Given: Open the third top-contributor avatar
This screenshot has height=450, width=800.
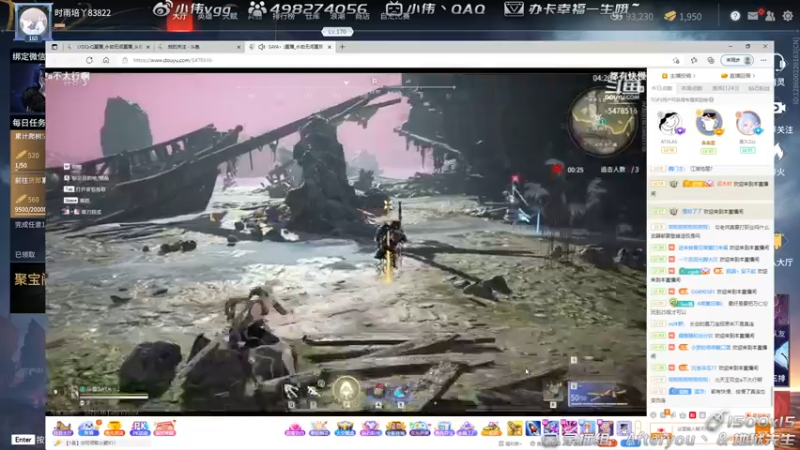Looking at the screenshot, I should [x=748, y=123].
